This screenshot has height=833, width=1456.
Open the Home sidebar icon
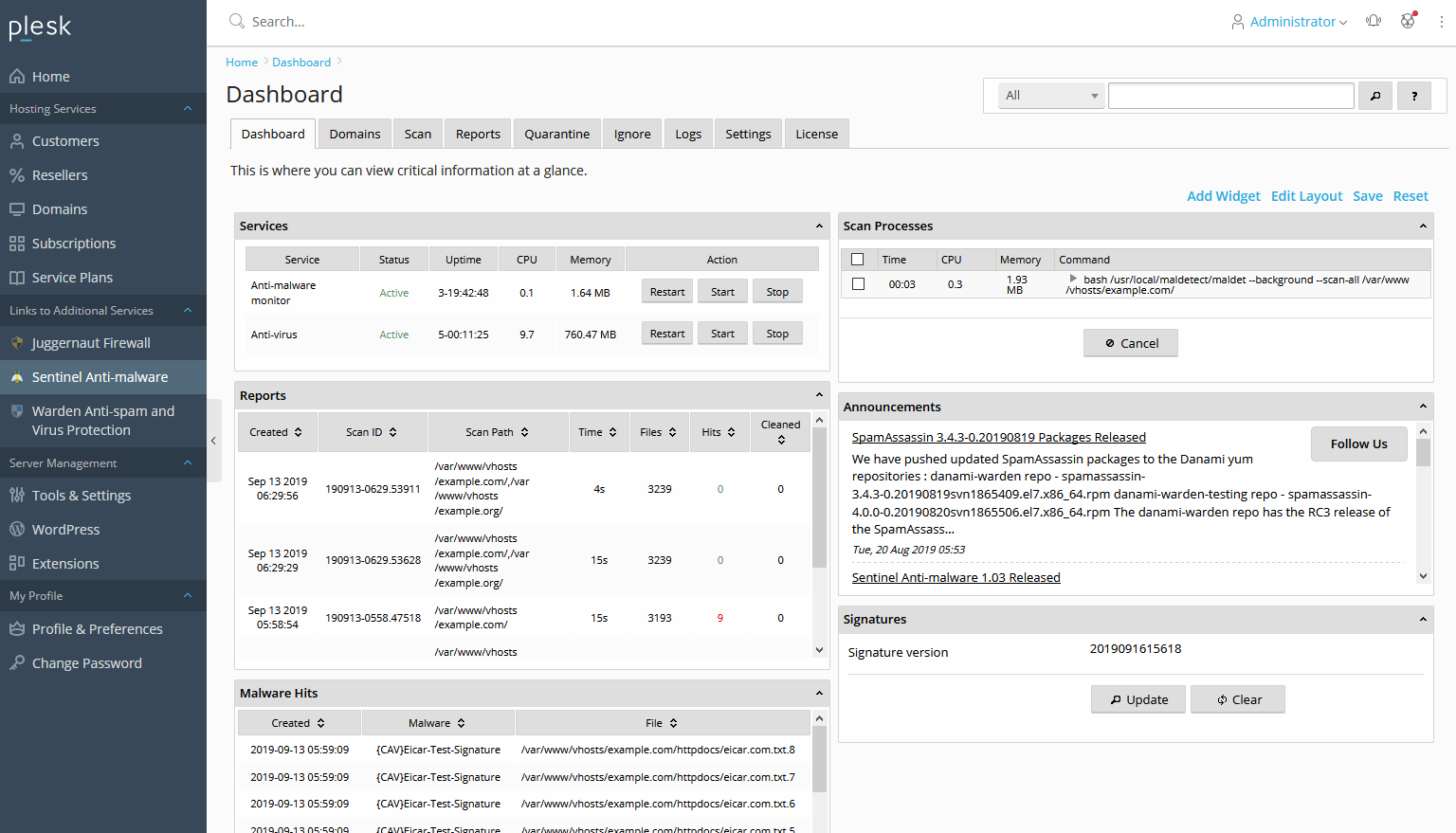(x=17, y=77)
